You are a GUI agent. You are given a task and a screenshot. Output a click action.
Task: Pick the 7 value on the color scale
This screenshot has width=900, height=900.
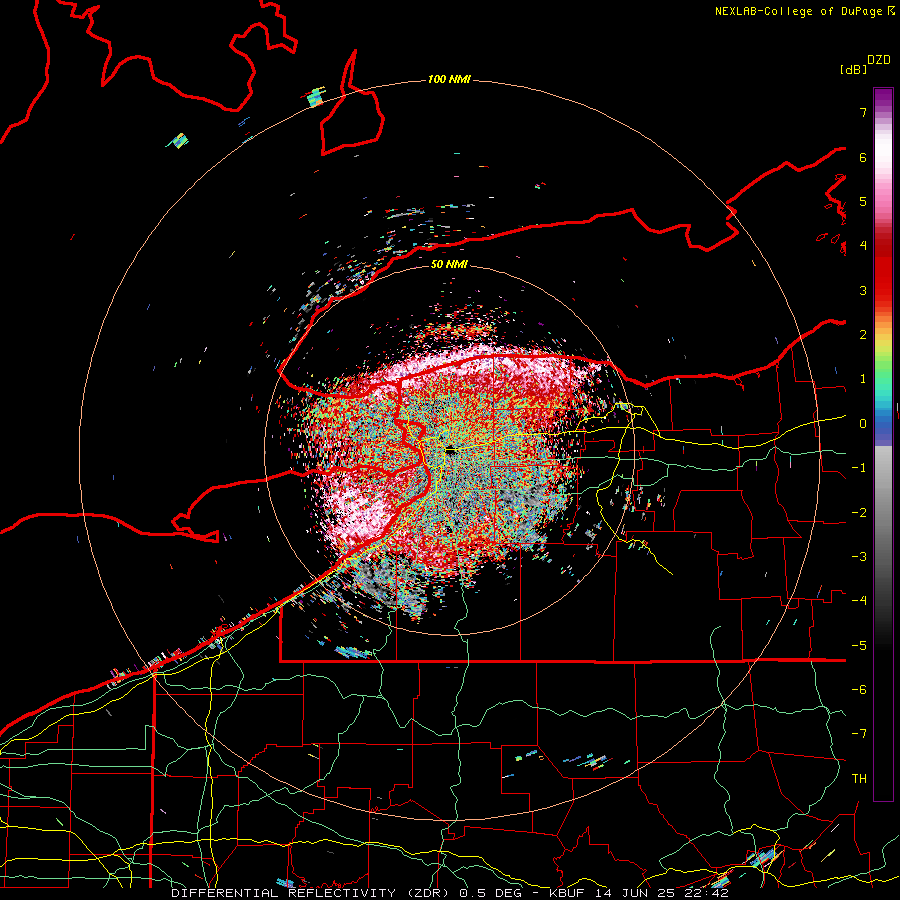(x=863, y=112)
